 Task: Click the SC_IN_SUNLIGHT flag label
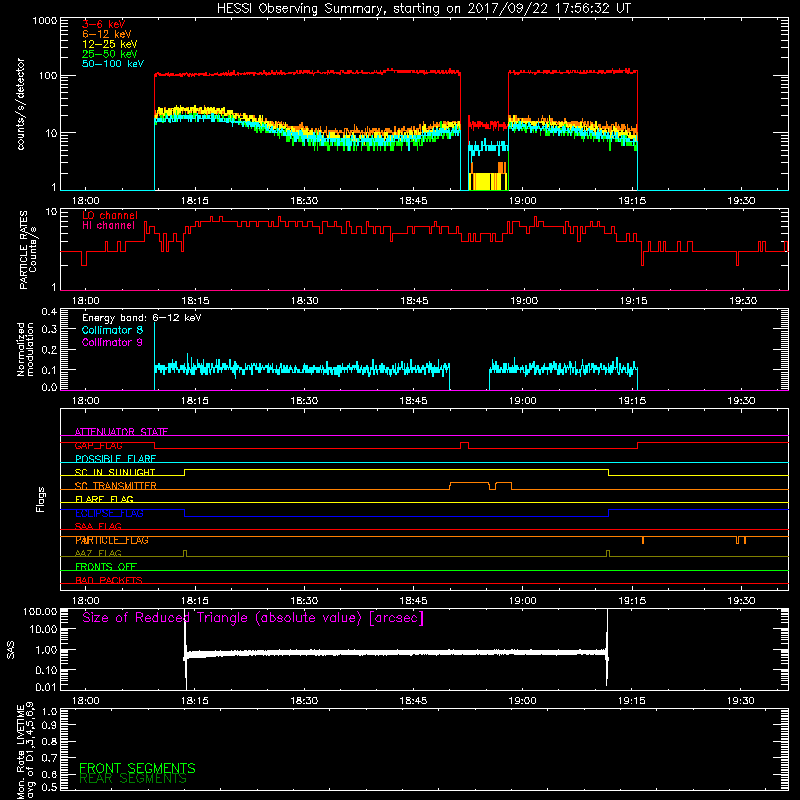click(115, 472)
